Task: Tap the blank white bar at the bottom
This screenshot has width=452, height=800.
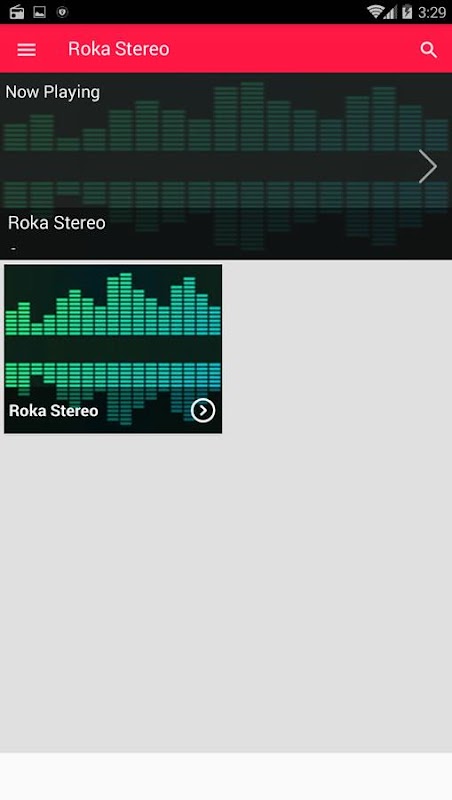Action: (226, 777)
